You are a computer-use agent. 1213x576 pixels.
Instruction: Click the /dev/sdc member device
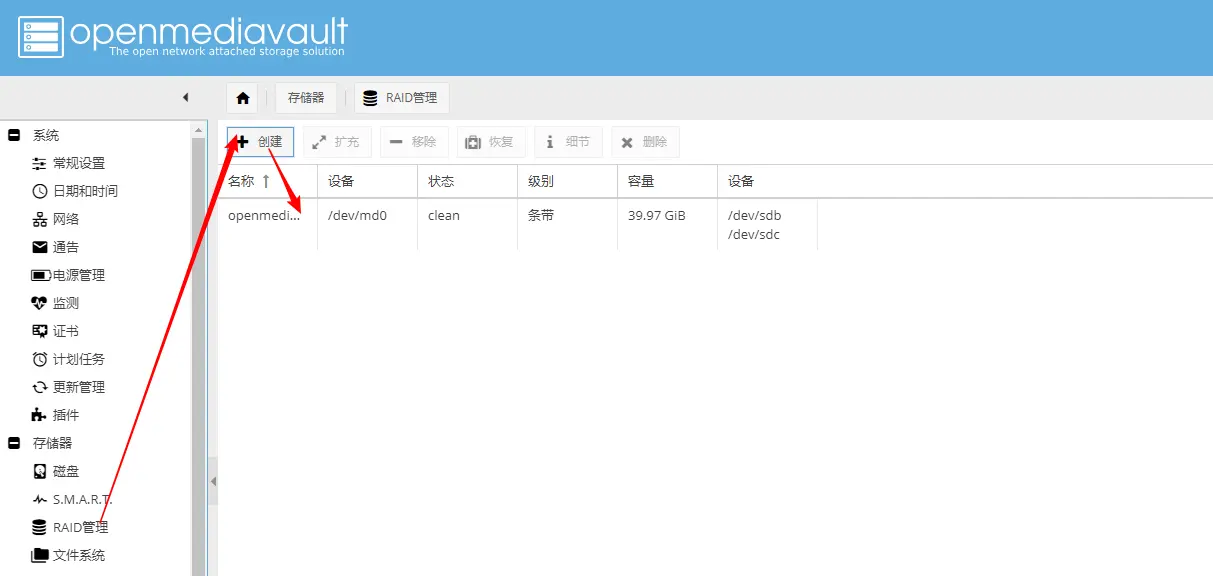[x=754, y=235]
